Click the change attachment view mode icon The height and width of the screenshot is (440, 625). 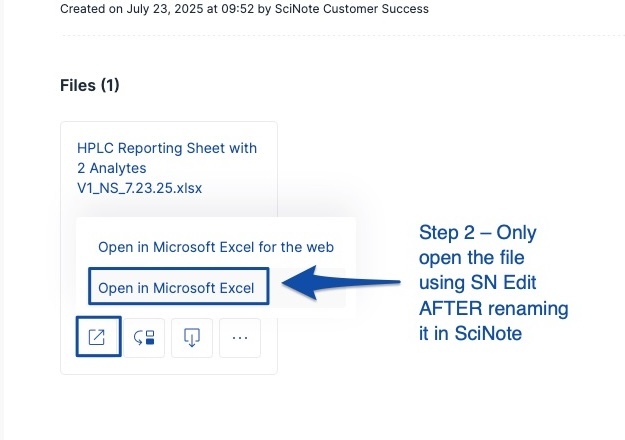[143, 337]
